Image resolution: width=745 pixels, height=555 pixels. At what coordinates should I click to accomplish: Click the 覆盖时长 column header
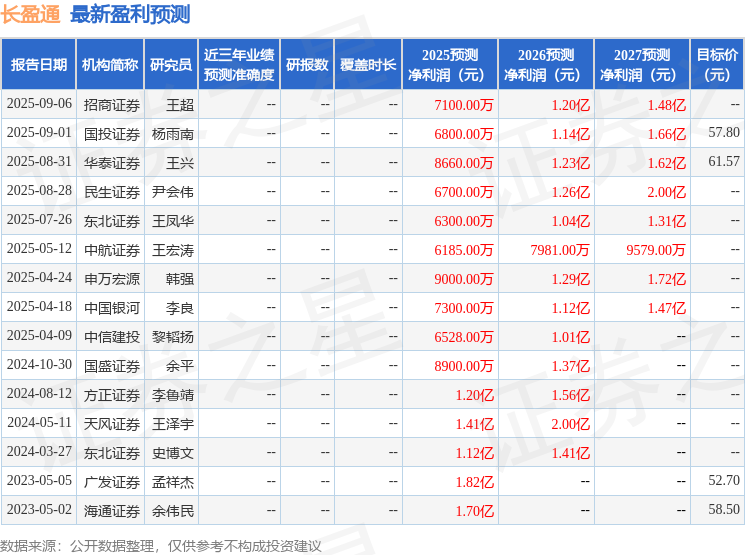point(368,65)
